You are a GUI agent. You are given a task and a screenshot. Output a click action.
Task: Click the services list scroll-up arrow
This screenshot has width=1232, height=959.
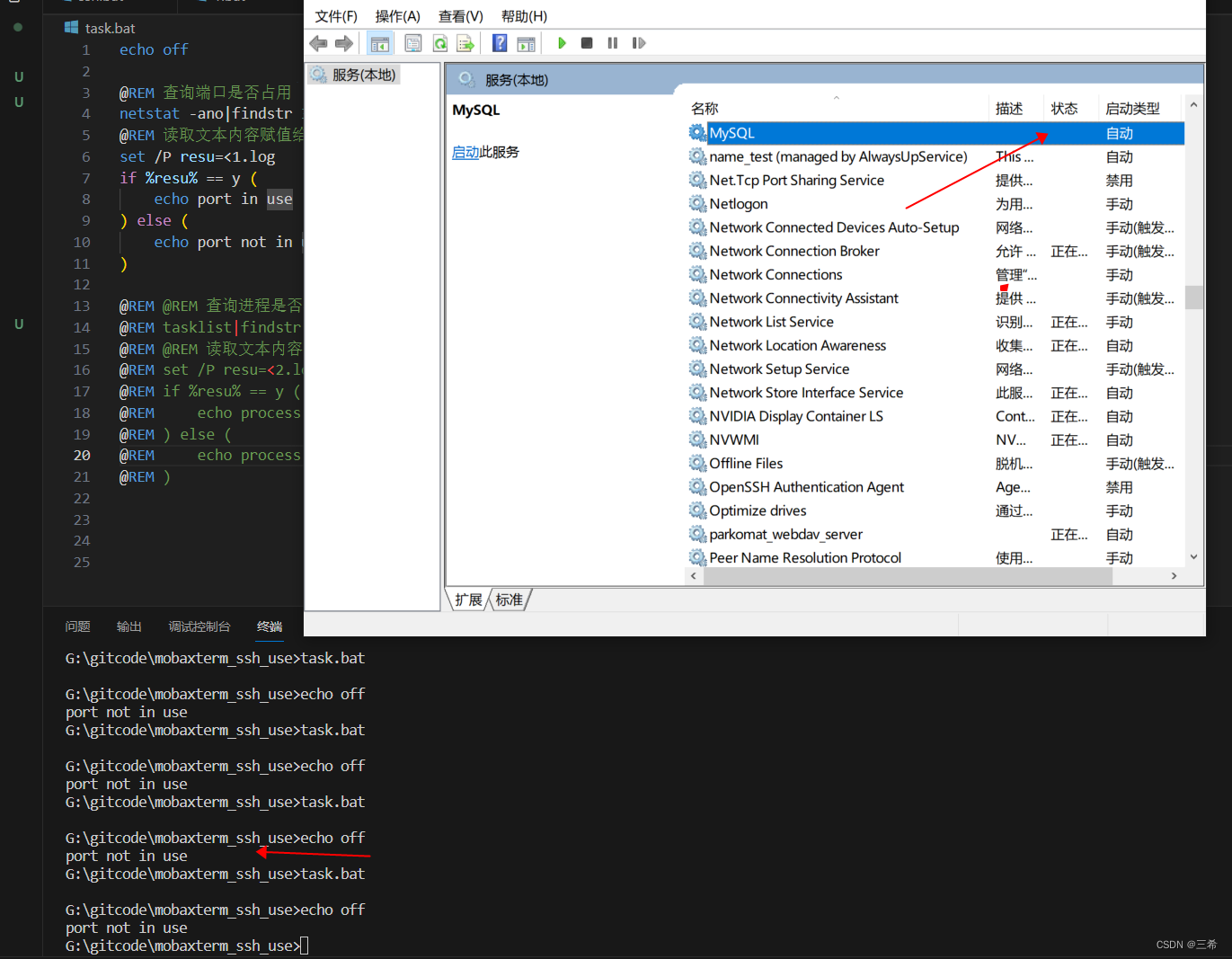[1193, 104]
